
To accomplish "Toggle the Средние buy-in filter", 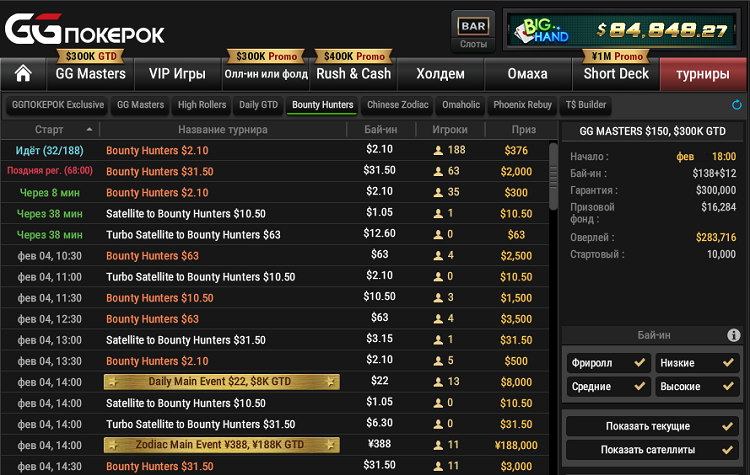I will point(608,387).
